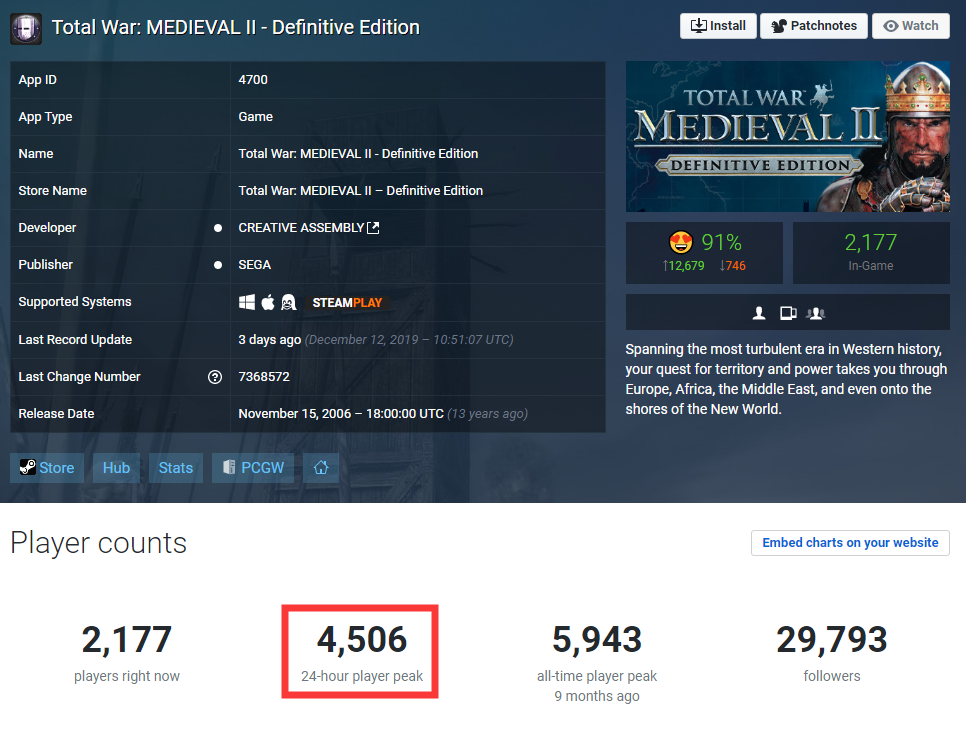
Task: Click the STEAMPLAY badge
Action: pyautogui.click(x=347, y=302)
